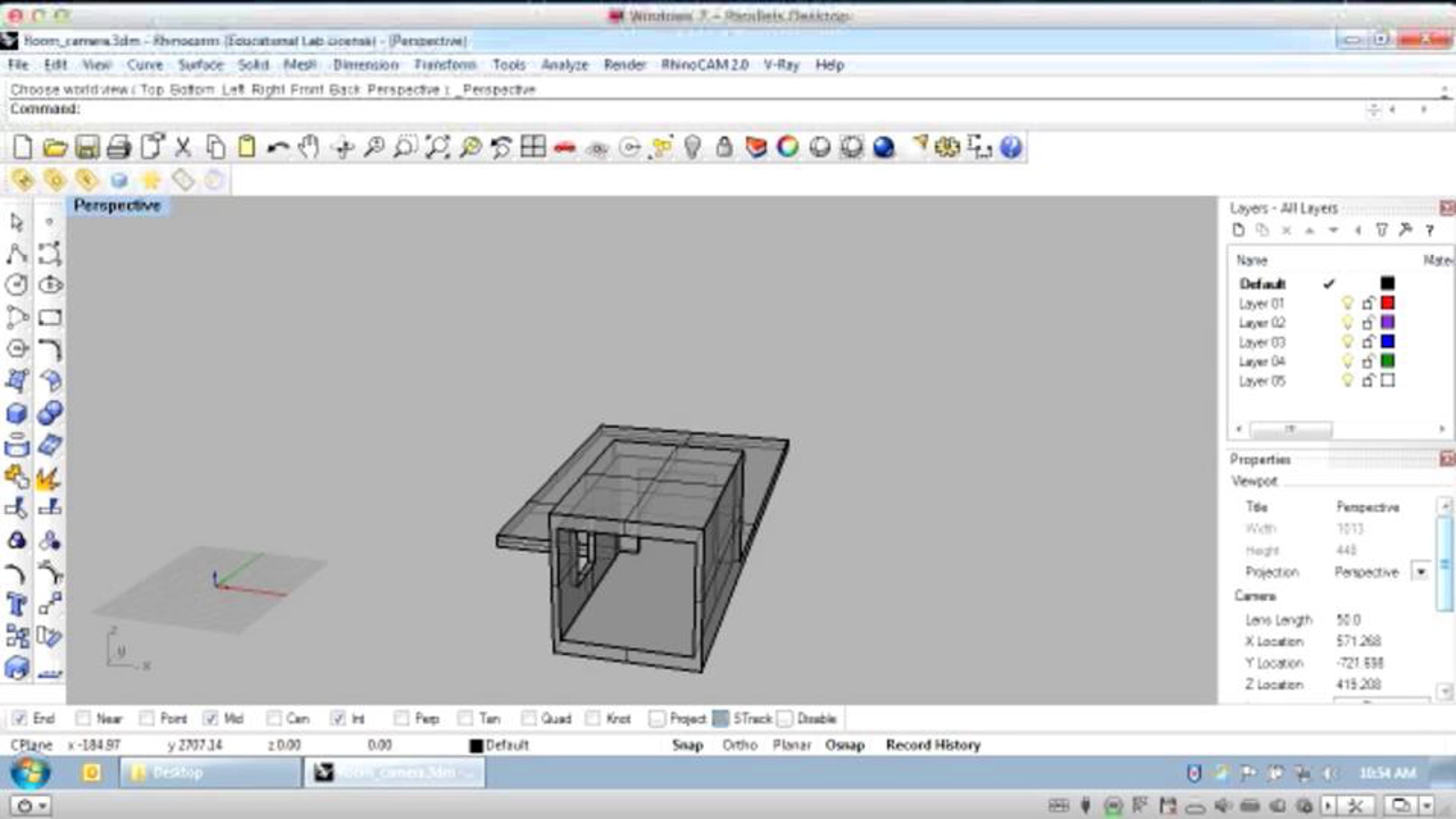Click the Undo arrow icon
1456x819 pixels.
click(x=278, y=147)
